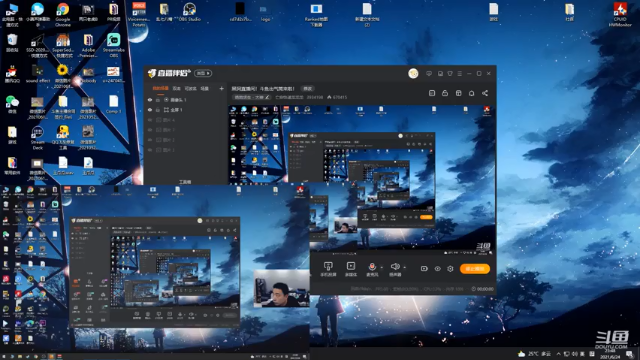Open the logo file on the desktop

coord(264,12)
